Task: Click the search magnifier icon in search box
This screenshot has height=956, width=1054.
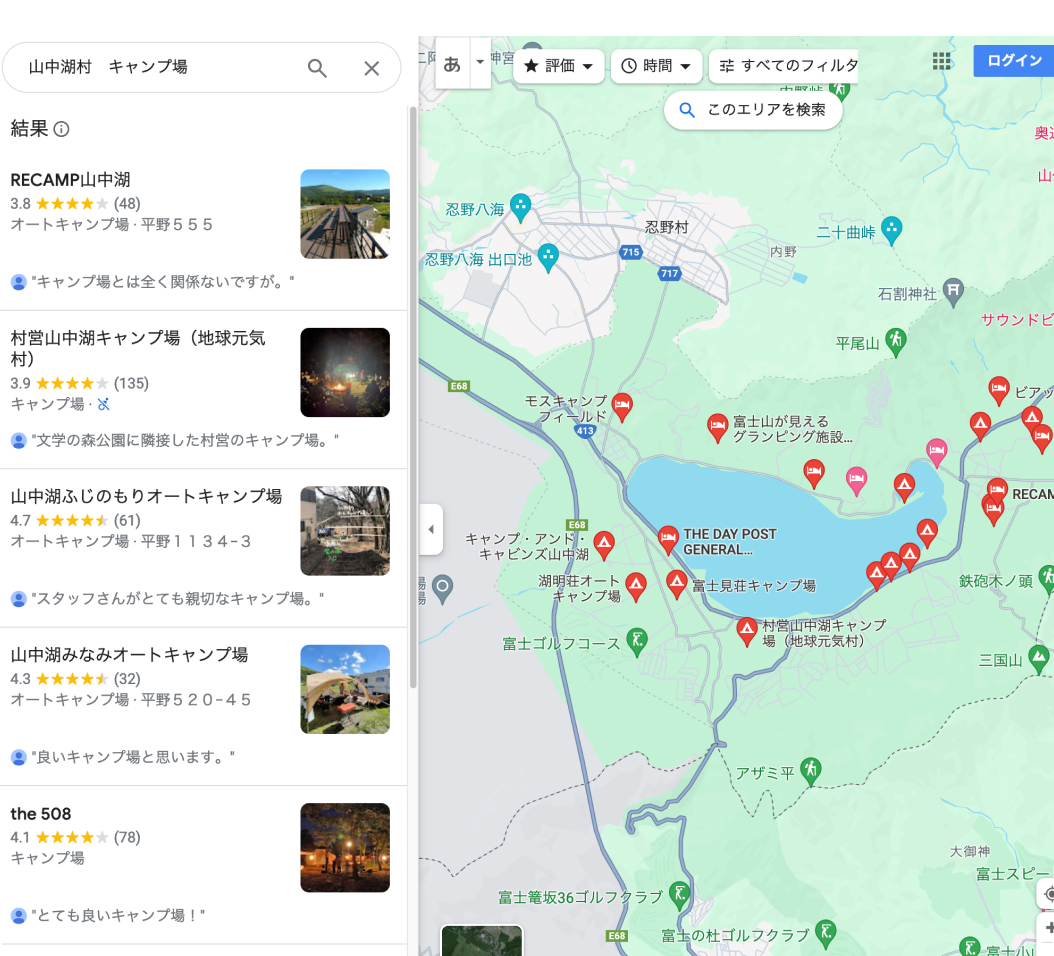Action: tap(317, 68)
